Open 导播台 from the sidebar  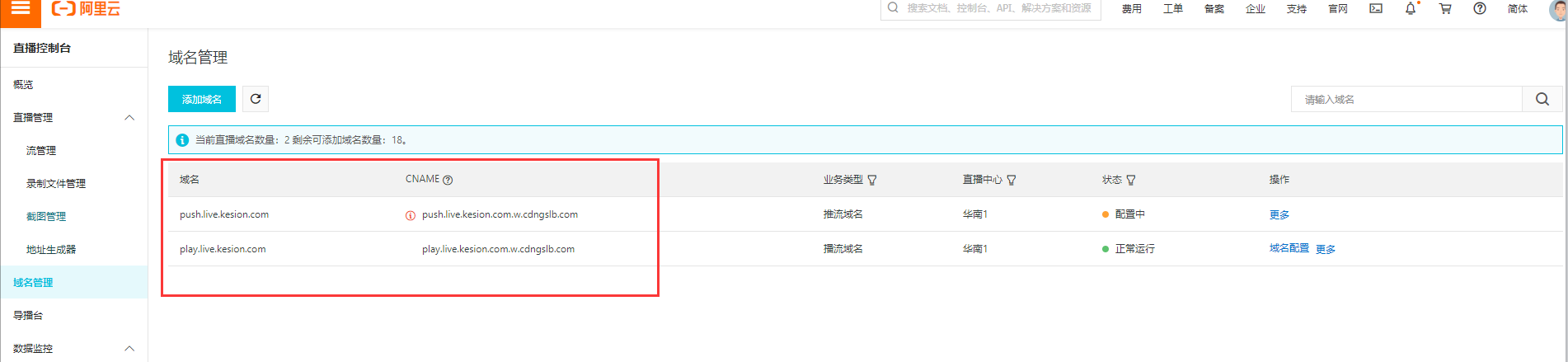[28, 316]
